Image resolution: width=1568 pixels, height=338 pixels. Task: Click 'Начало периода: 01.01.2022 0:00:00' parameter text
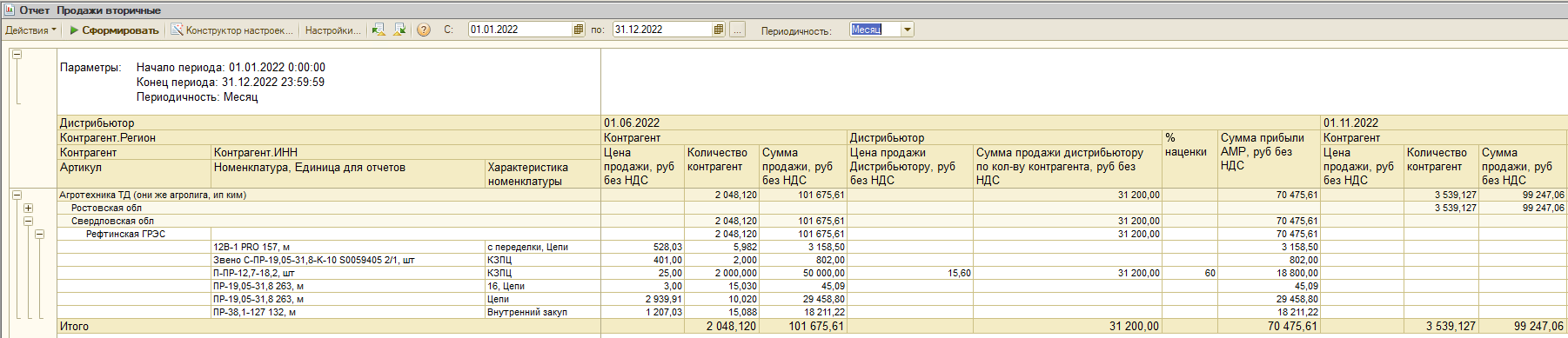click(x=231, y=68)
